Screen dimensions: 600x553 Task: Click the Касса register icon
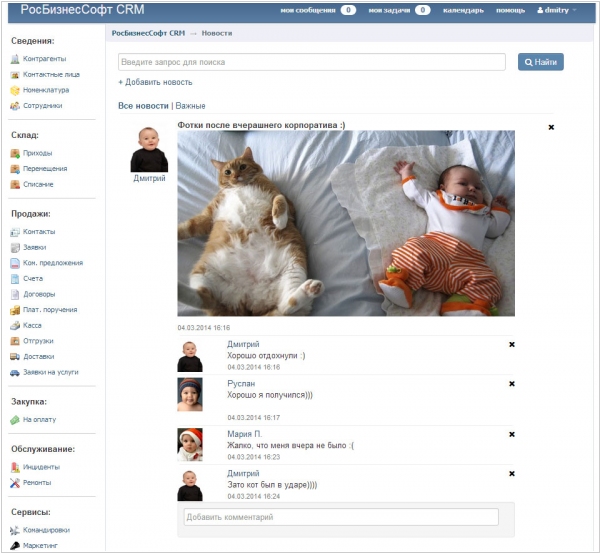[15, 326]
